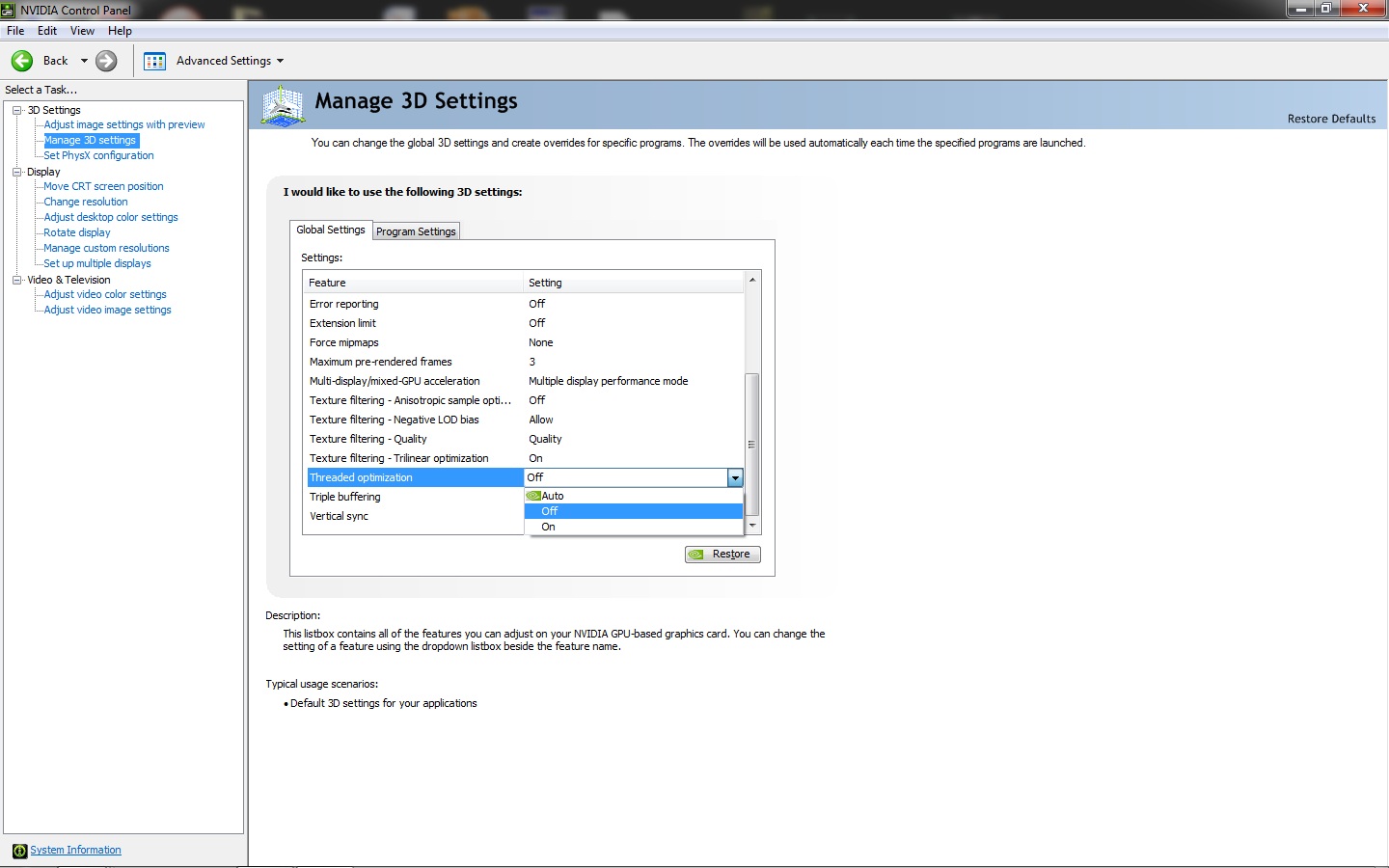Select Texture filtering Trilinear optimization row
This screenshot has width=1389, height=868.
pos(524,458)
